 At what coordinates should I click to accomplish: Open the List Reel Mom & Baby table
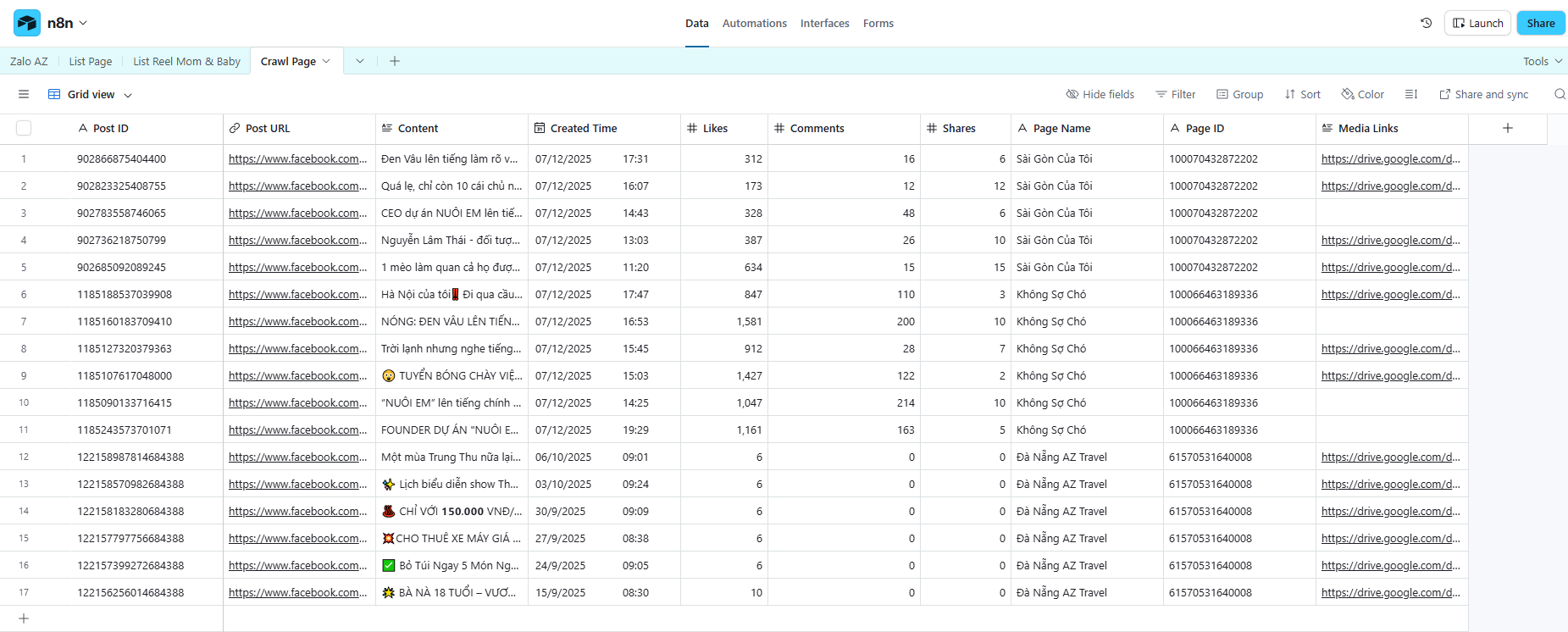(186, 61)
